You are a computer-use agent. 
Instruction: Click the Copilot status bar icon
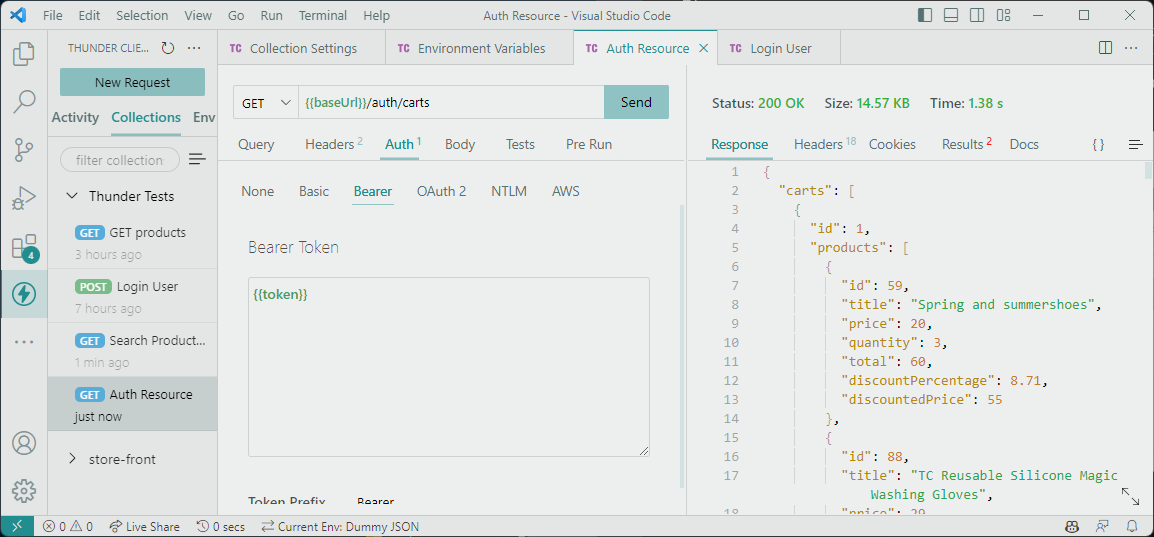coord(1074,527)
